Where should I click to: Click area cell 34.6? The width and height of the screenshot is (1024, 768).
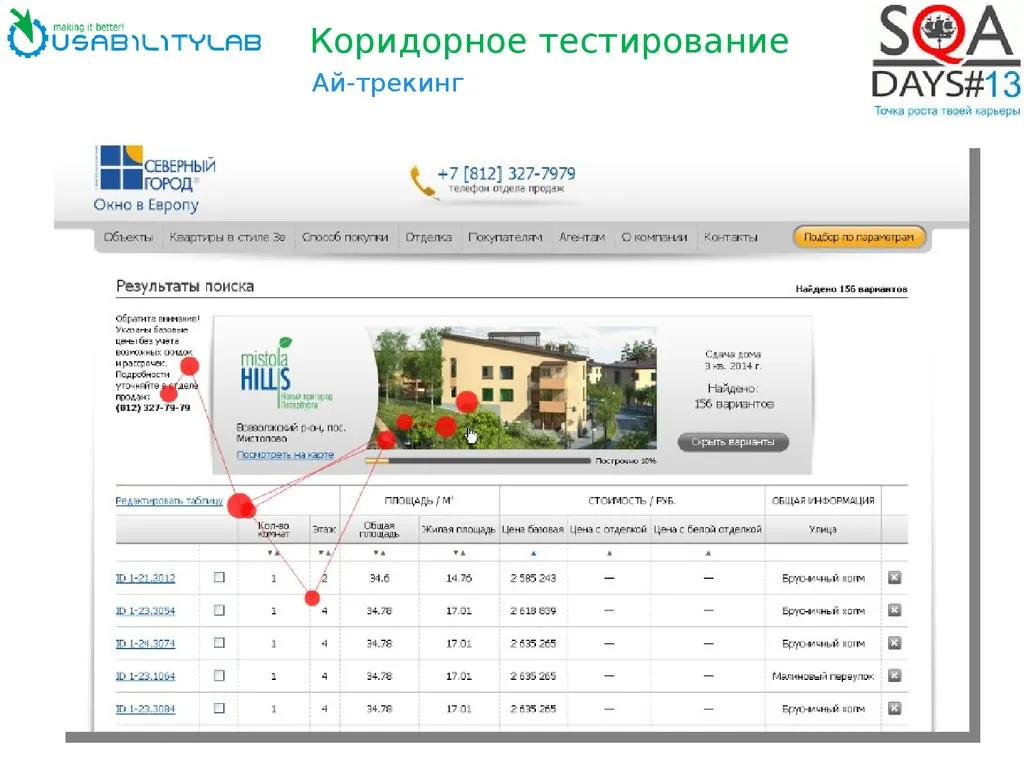click(379, 578)
